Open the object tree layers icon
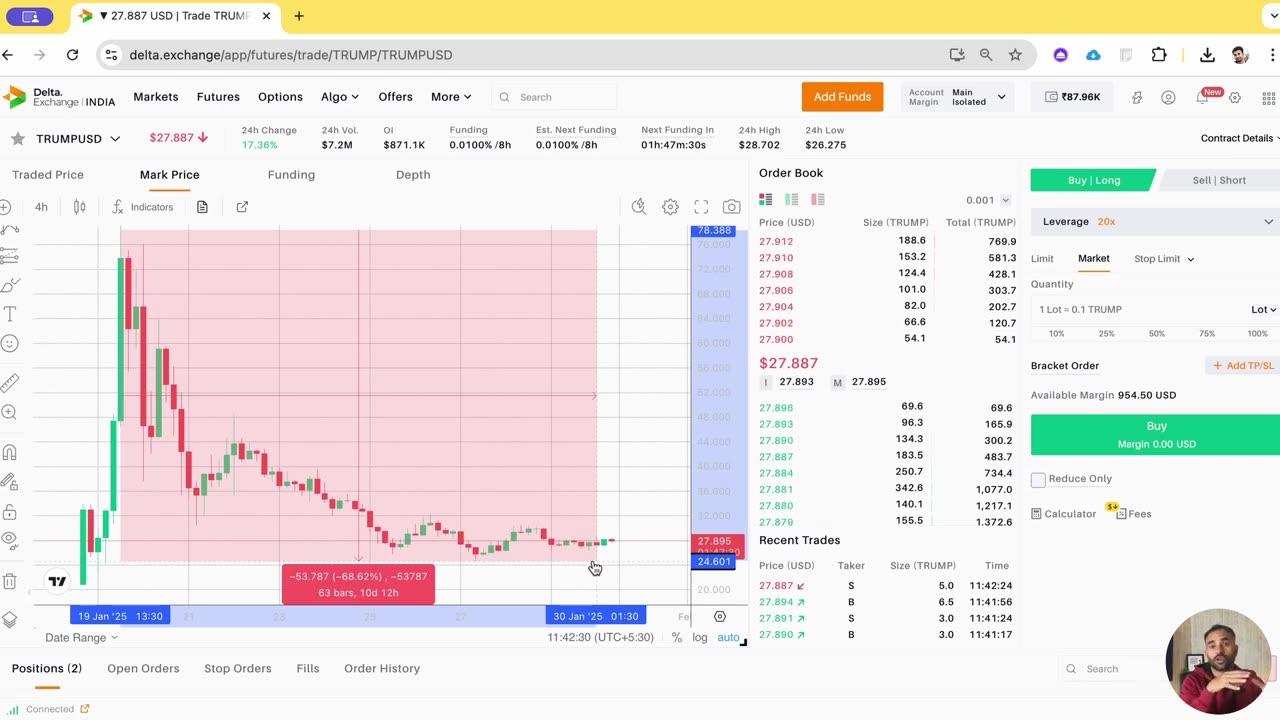The width and height of the screenshot is (1280, 720). (10, 620)
